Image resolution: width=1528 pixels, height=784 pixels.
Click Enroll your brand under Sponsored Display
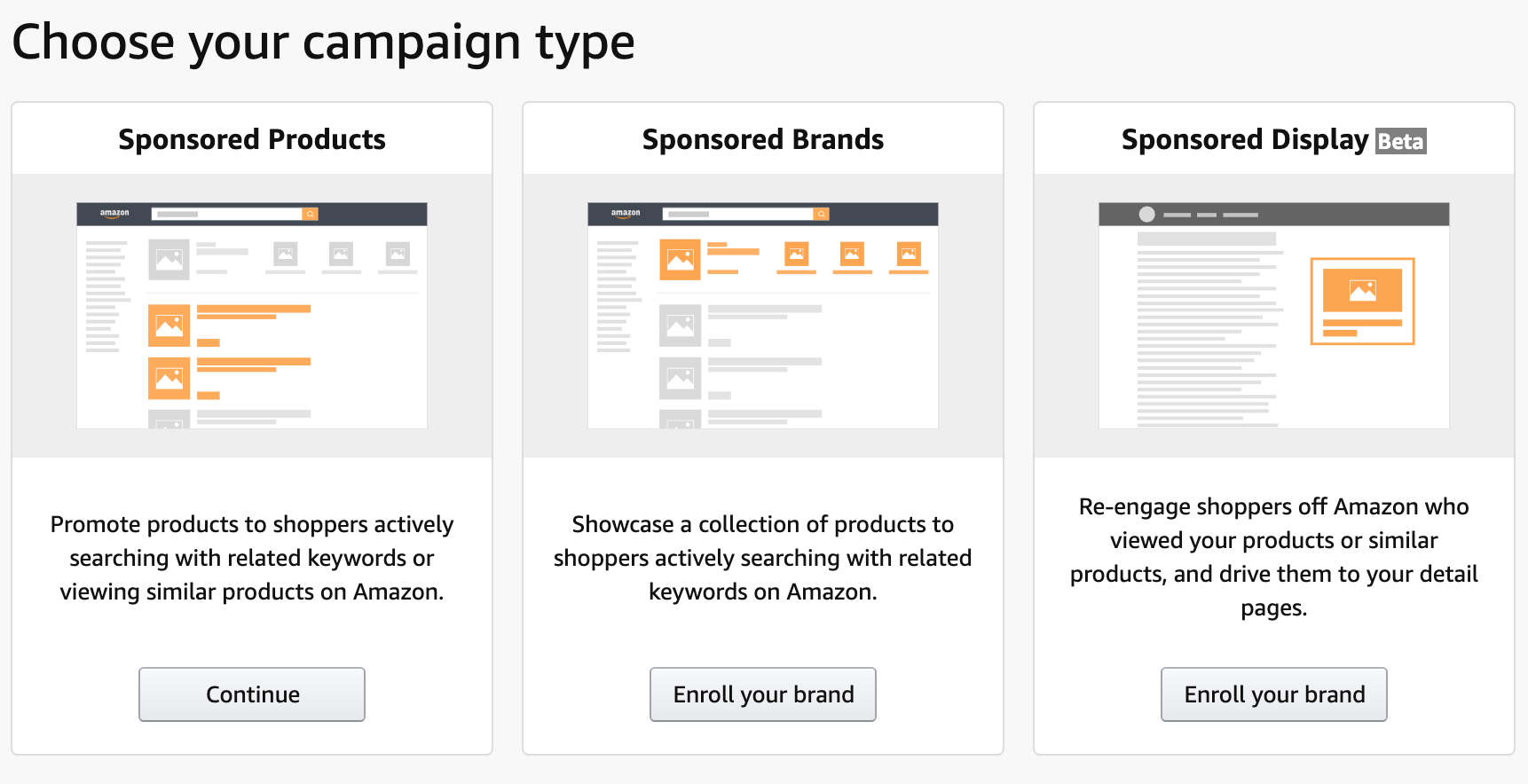pos(1274,694)
